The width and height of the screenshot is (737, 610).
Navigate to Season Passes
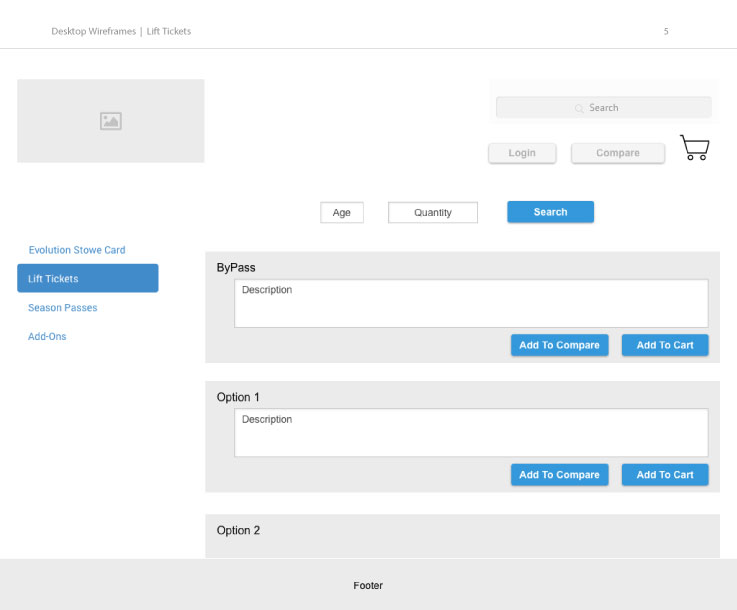pyautogui.click(x=63, y=308)
